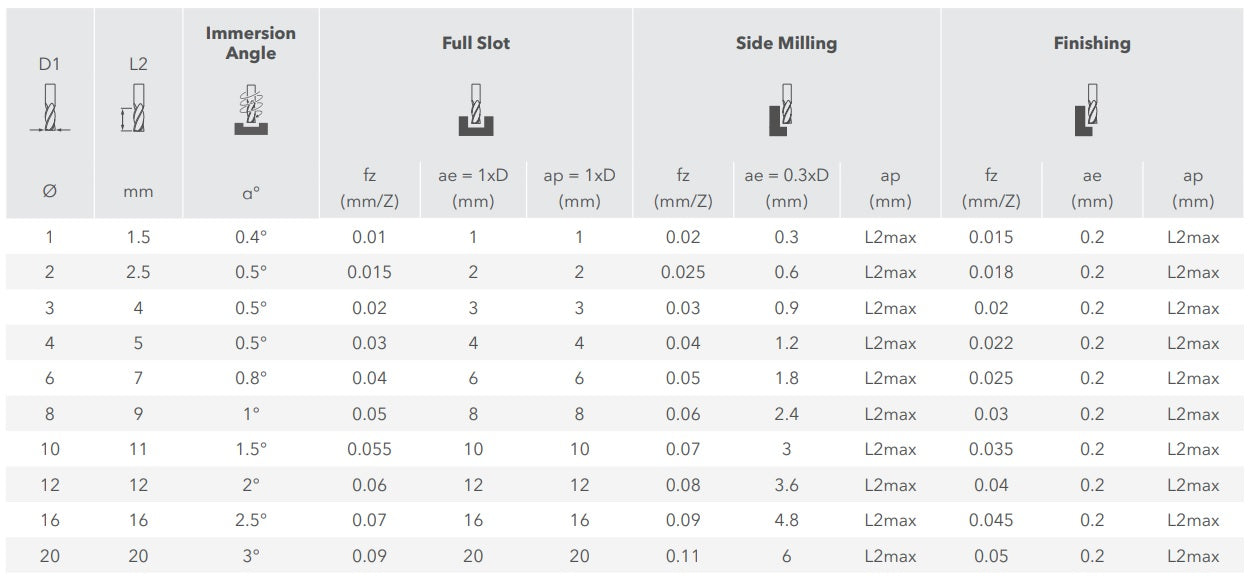Select the Immersion Angle column header
The height and width of the screenshot is (578, 1249).
pyautogui.click(x=251, y=43)
